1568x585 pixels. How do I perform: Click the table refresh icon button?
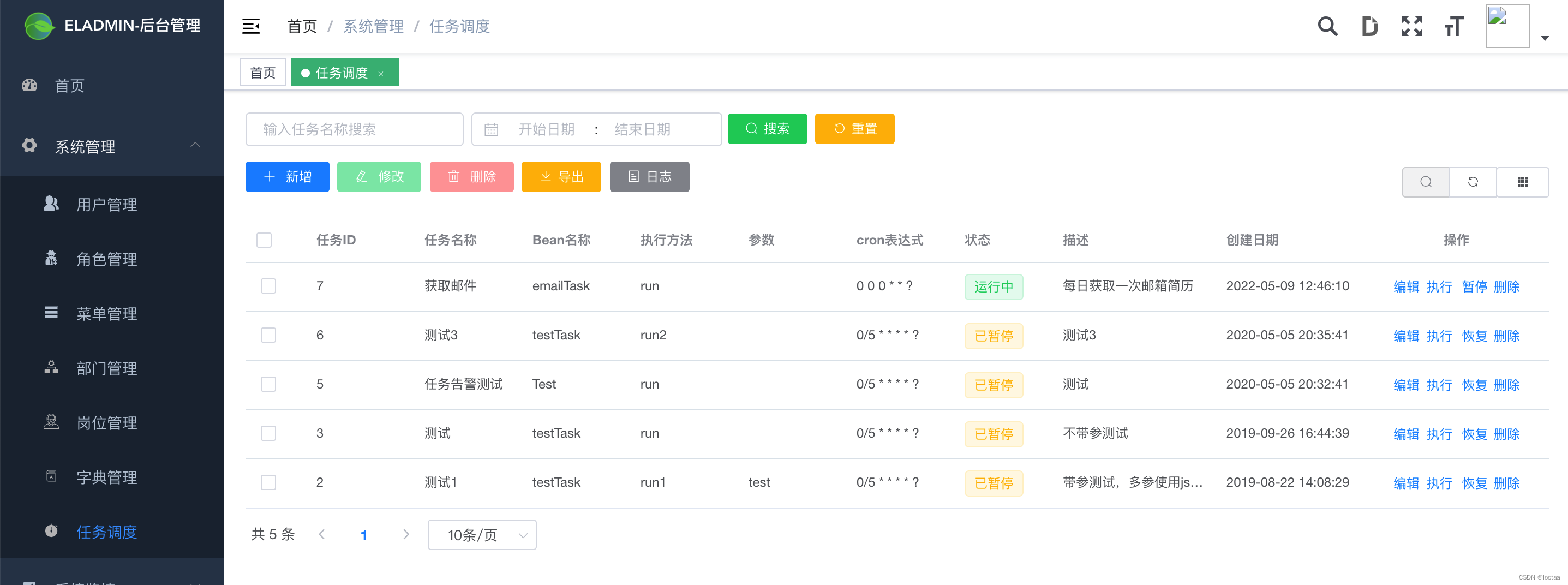click(1473, 181)
